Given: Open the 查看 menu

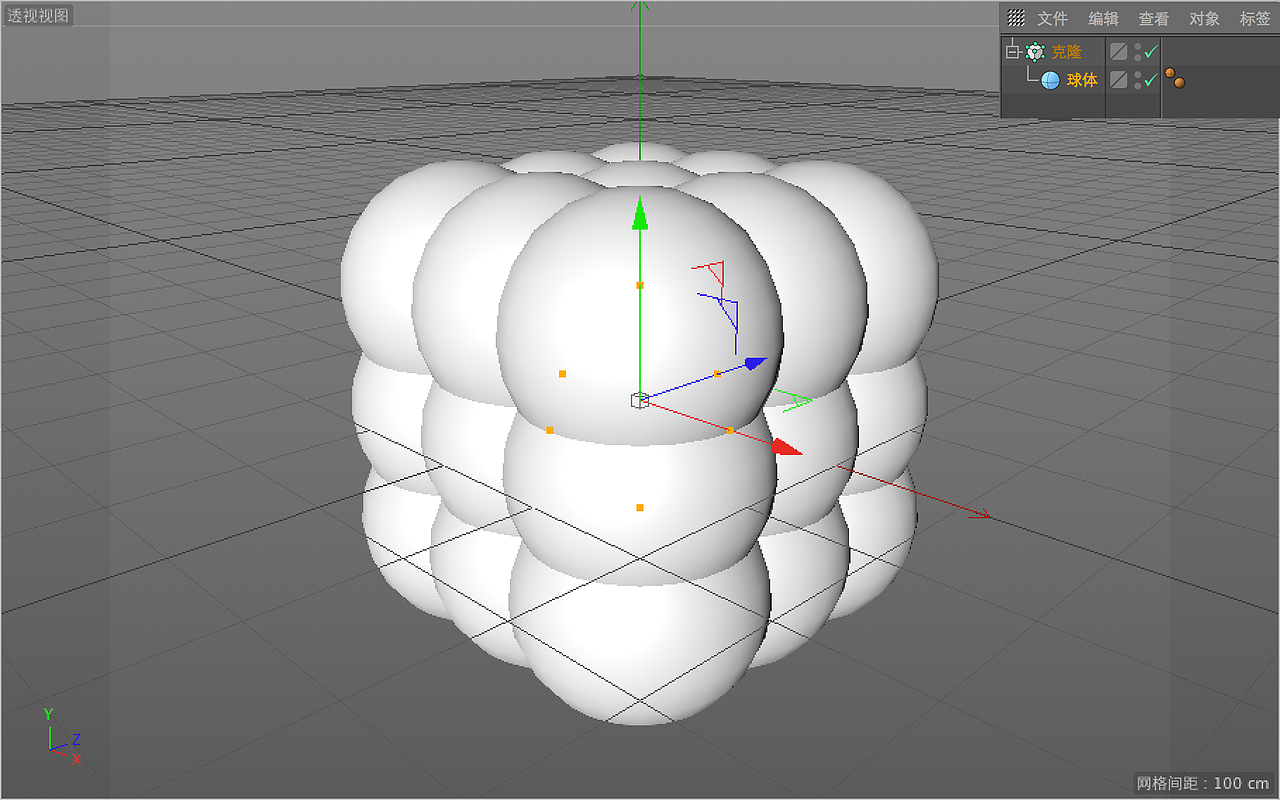Looking at the screenshot, I should [x=1153, y=19].
